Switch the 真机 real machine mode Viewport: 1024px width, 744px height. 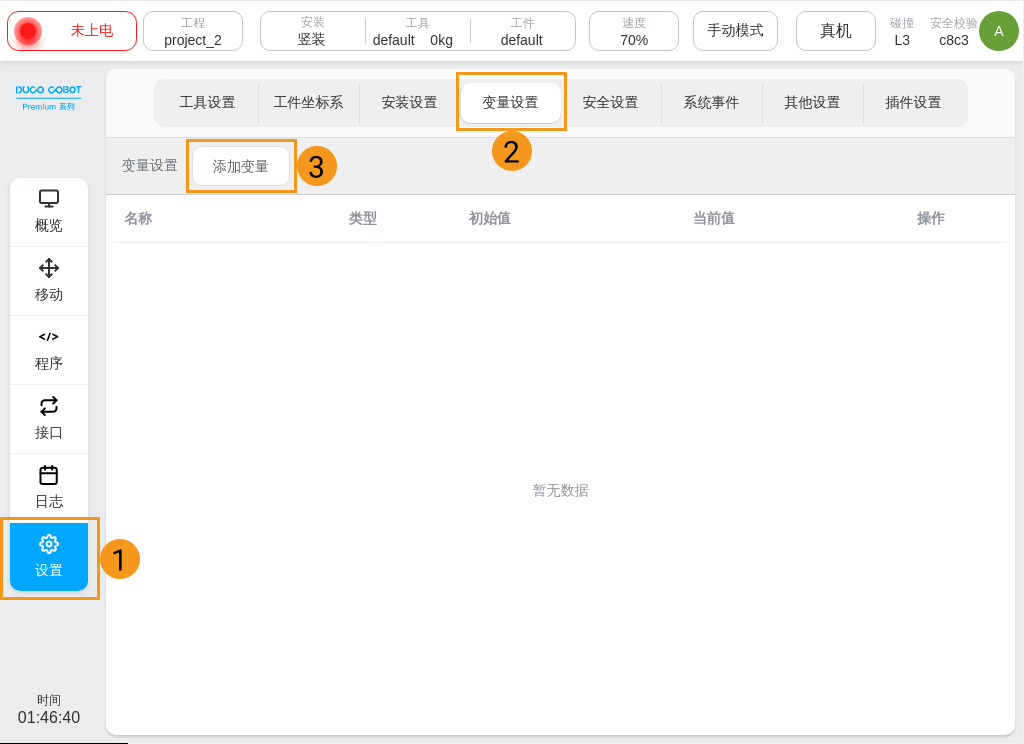(x=835, y=31)
